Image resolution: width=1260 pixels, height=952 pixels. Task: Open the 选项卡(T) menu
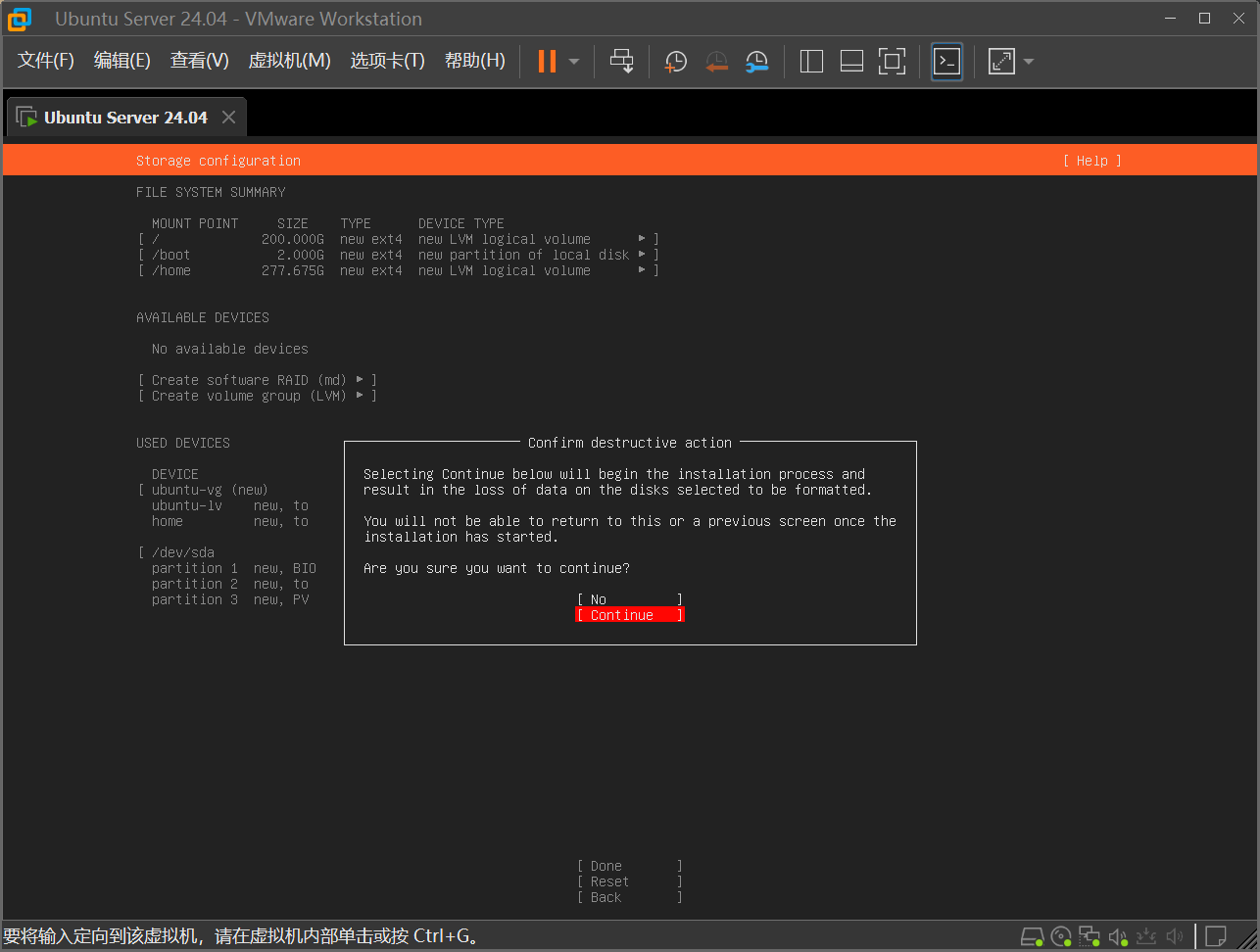[x=388, y=61]
